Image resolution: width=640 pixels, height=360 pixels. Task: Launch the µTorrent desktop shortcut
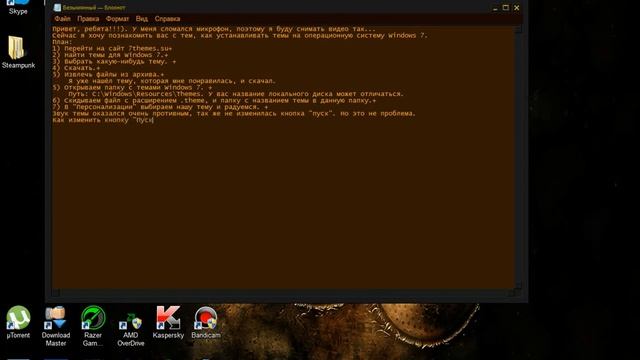(x=18, y=322)
